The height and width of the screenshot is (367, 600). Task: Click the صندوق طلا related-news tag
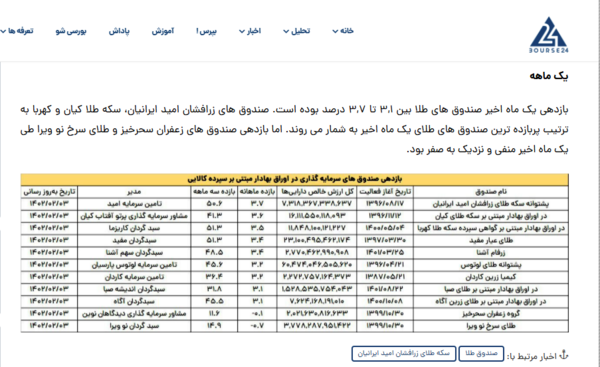(x=481, y=354)
